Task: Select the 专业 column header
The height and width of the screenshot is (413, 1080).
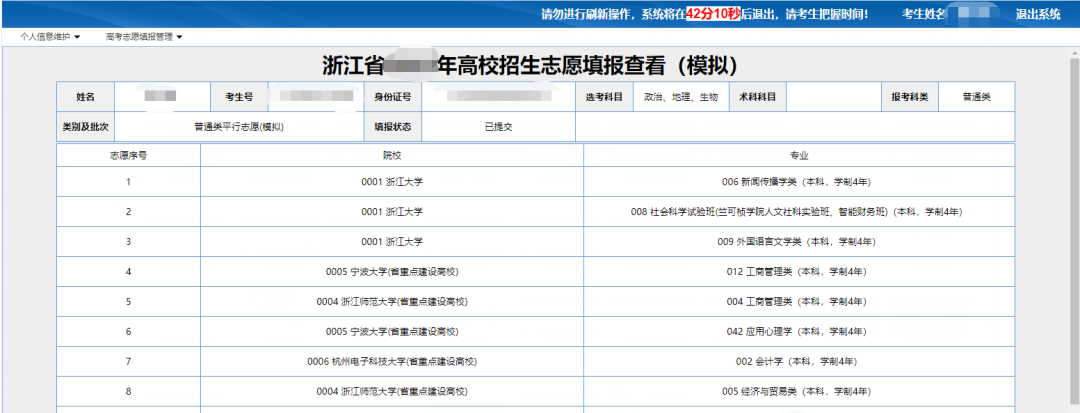Action: pyautogui.click(x=799, y=156)
